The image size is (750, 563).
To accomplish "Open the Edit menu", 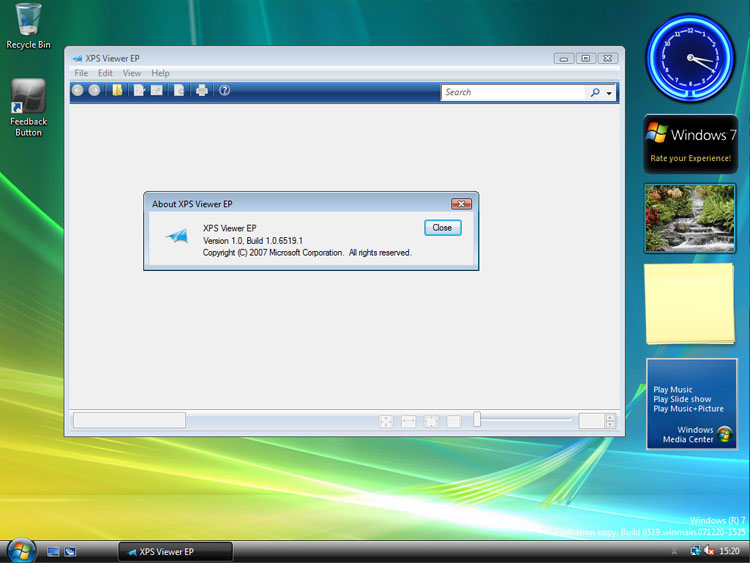I will (105, 73).
